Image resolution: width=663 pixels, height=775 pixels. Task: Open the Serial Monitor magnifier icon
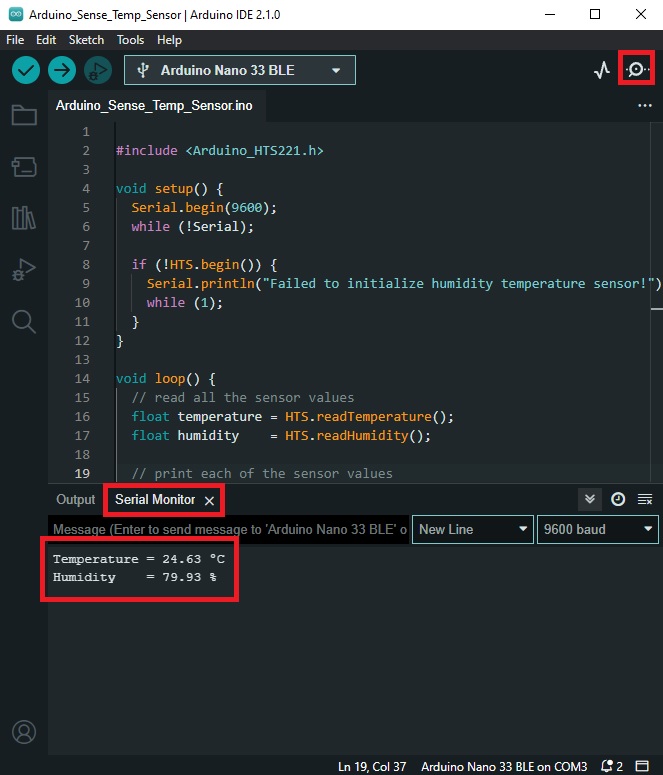(x=636, y=70)
